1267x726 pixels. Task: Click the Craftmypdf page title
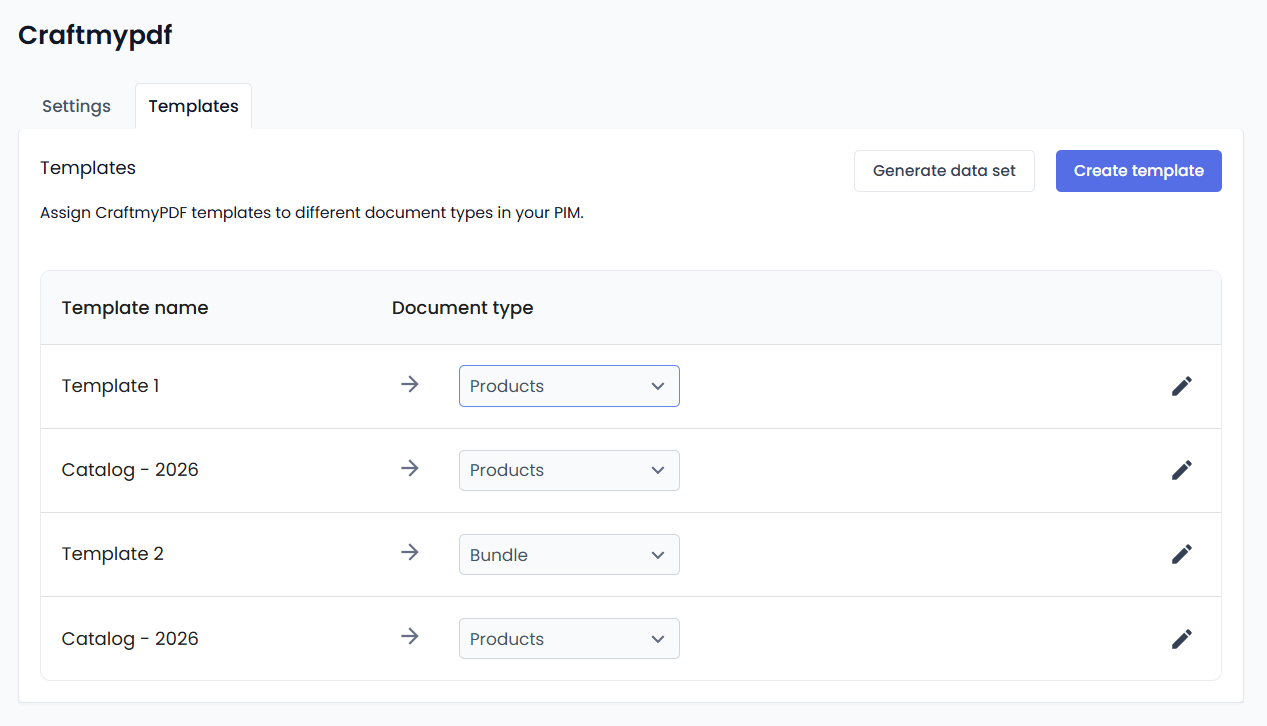pyautogui.click(x=95, y=35)
